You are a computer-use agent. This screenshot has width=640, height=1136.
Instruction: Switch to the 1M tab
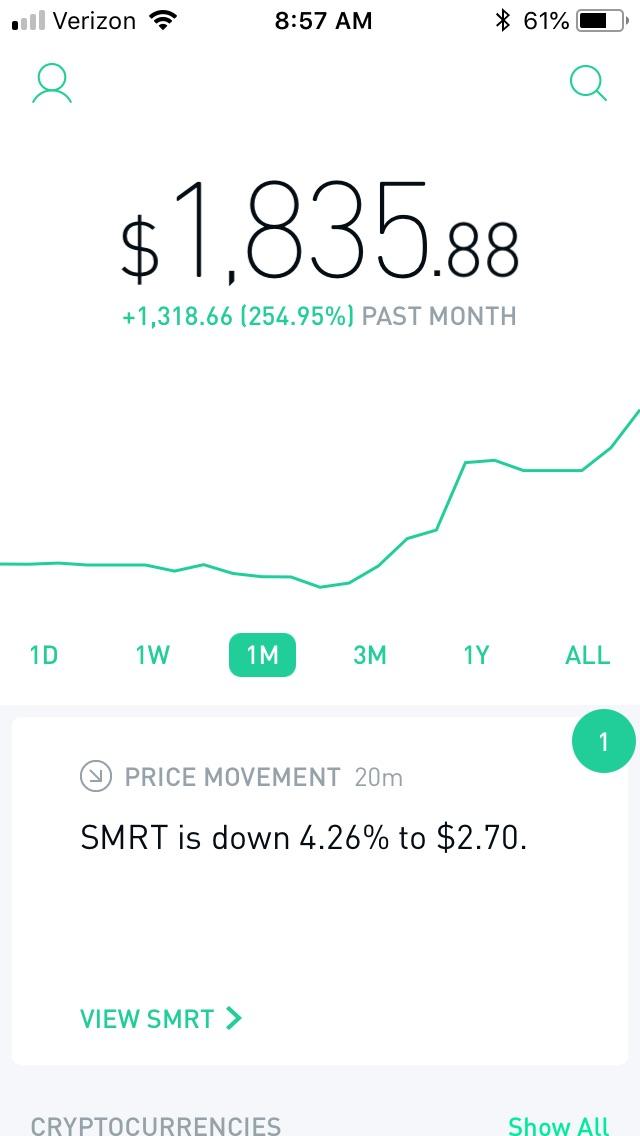point(262,655)
